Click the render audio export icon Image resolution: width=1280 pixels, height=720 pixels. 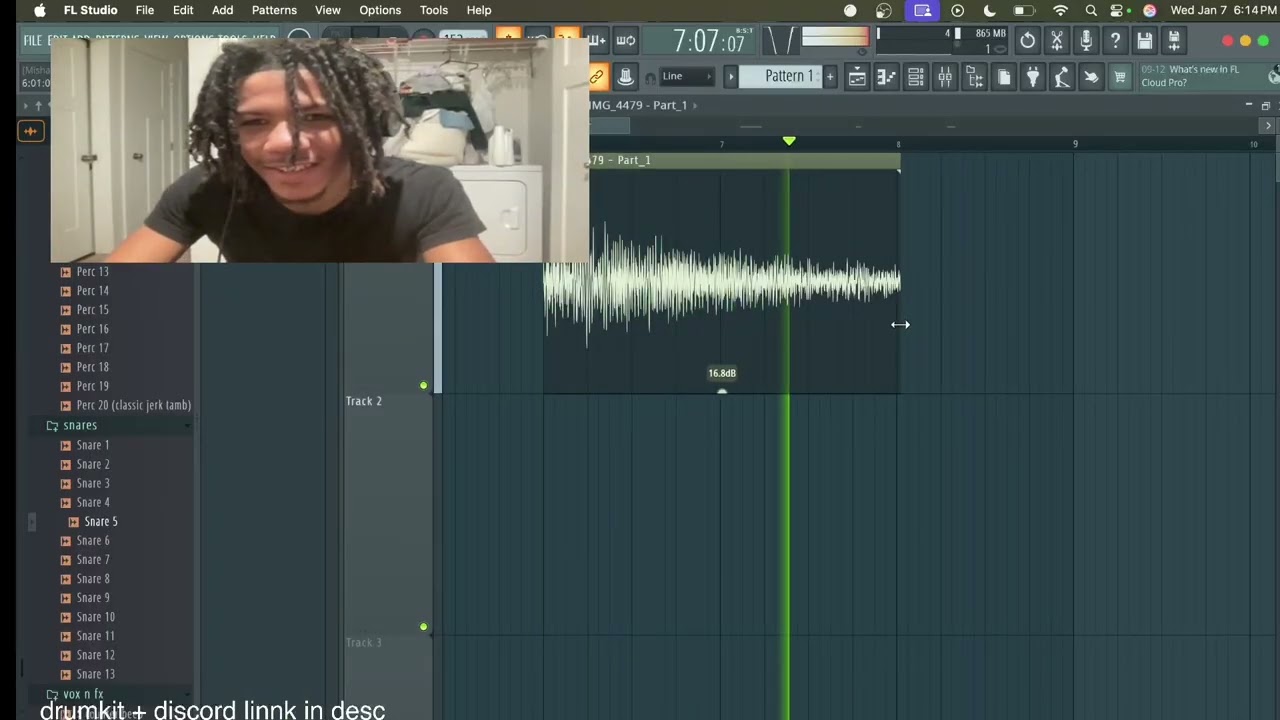point(1174,41)
